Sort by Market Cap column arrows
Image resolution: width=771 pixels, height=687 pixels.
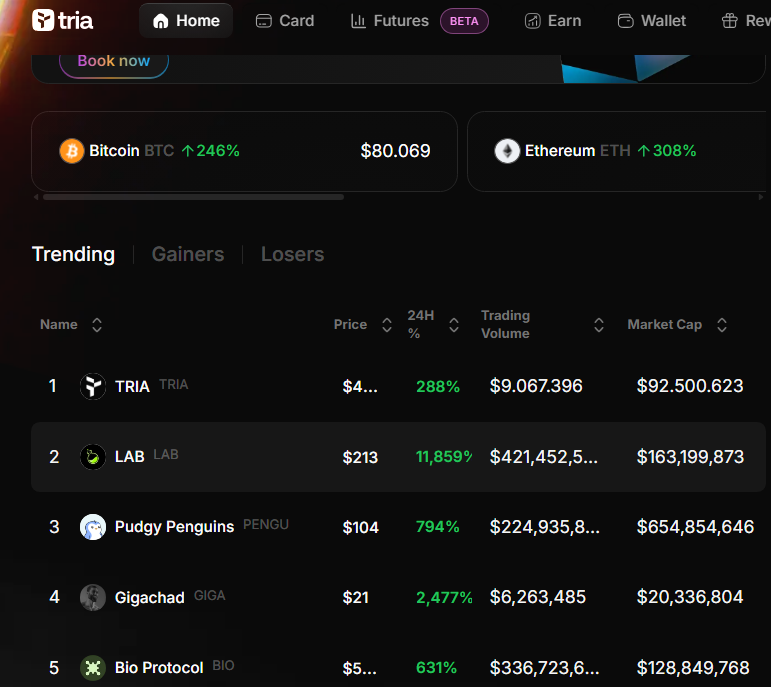point(721,325)
